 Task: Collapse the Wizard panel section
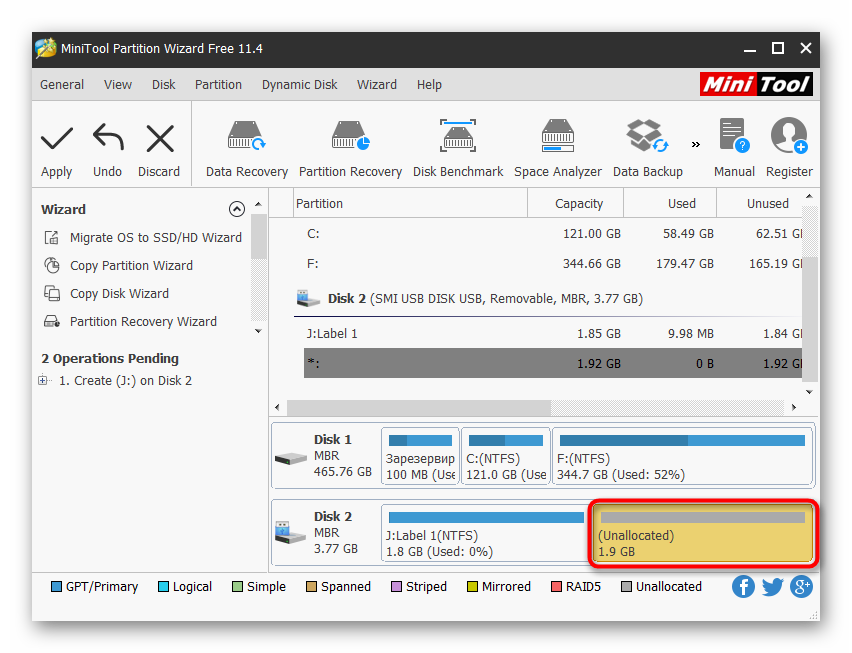tap(237, 209)
